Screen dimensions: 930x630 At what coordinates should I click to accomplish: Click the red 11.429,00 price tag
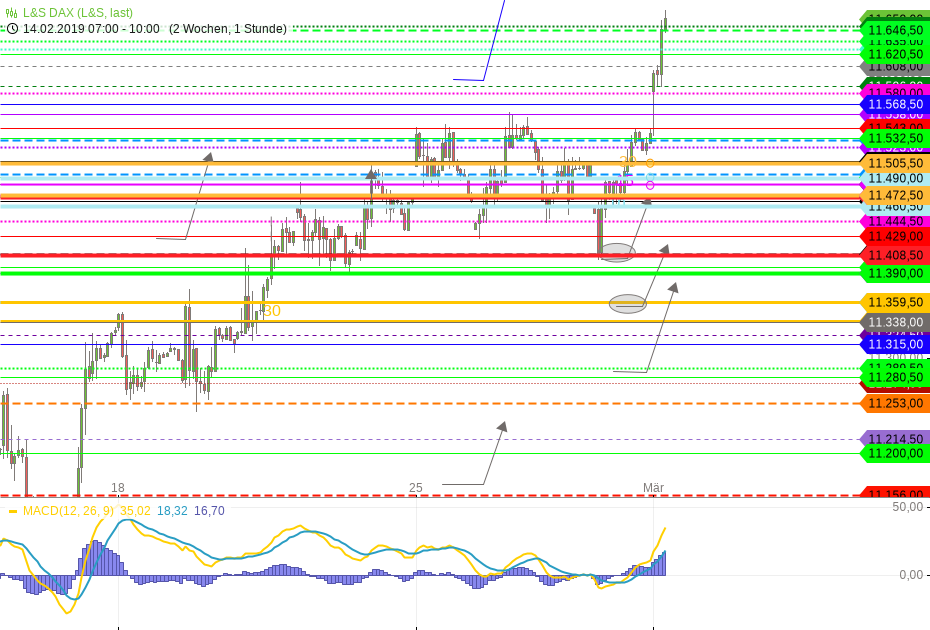895,236
